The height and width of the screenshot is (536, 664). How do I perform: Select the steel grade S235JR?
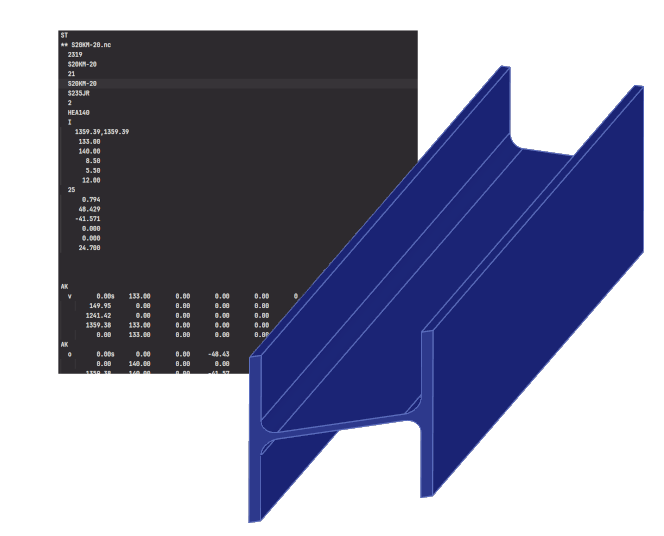click(x=78, y=94)
